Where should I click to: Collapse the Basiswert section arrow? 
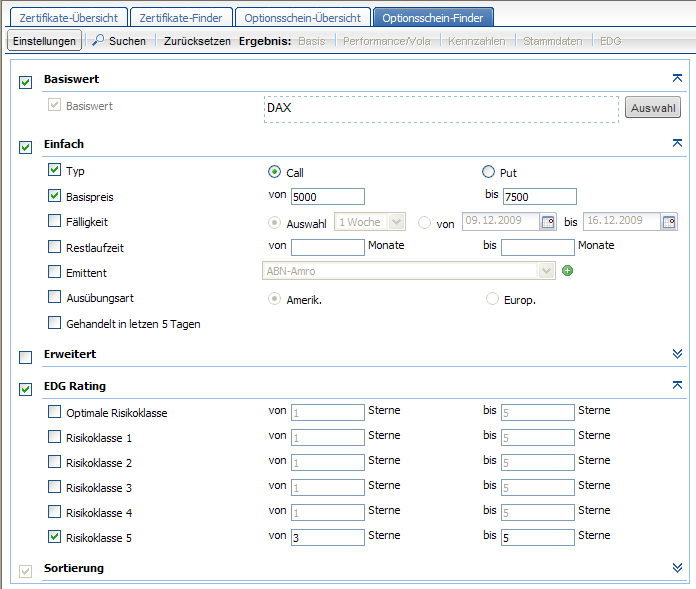point(677,78)
